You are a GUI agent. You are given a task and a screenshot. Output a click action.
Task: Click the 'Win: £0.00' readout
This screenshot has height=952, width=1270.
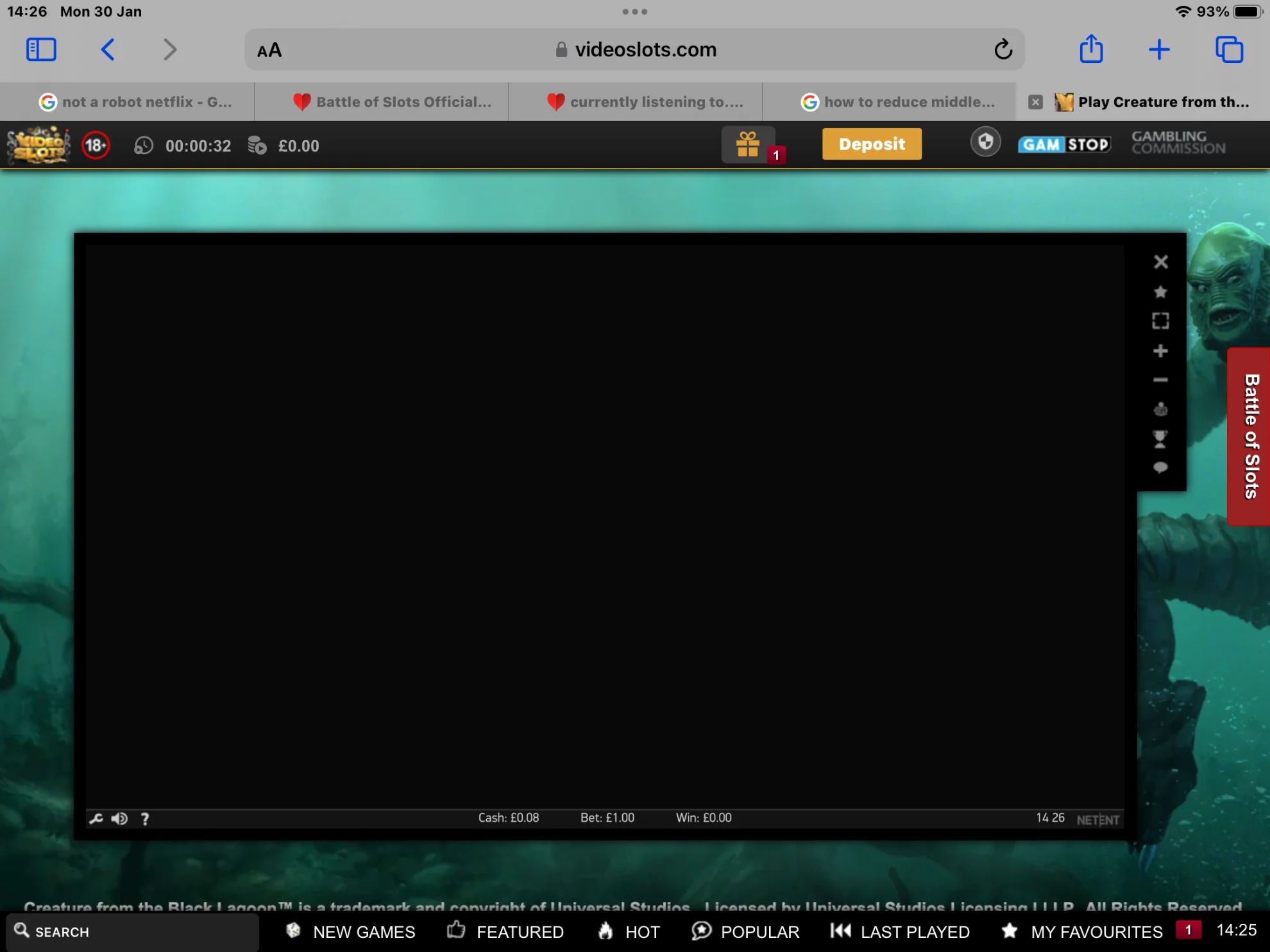[704, 818]
